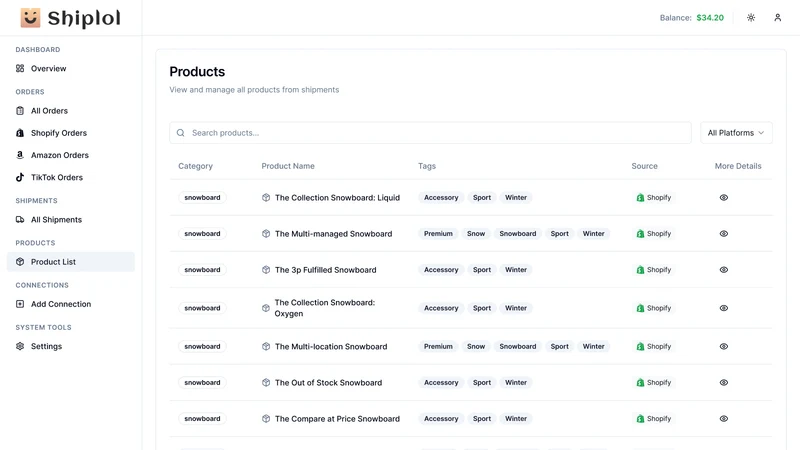The width and height of the screenshot is (800, 450).
Task: Click the TikTok logo icon beside TikTok Orders
Action: click(20, 177)
